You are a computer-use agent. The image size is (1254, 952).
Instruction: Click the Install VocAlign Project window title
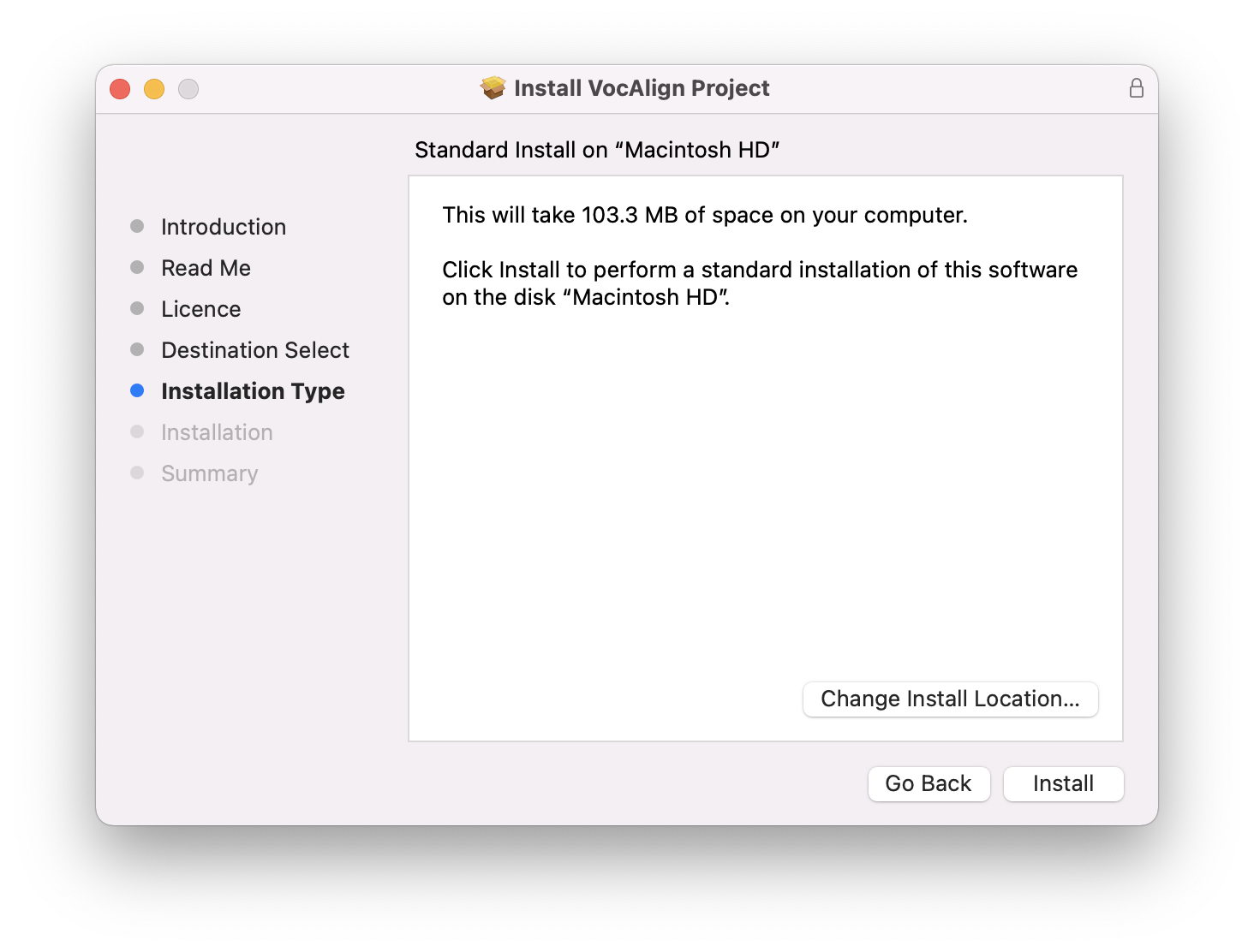(642, 88)
